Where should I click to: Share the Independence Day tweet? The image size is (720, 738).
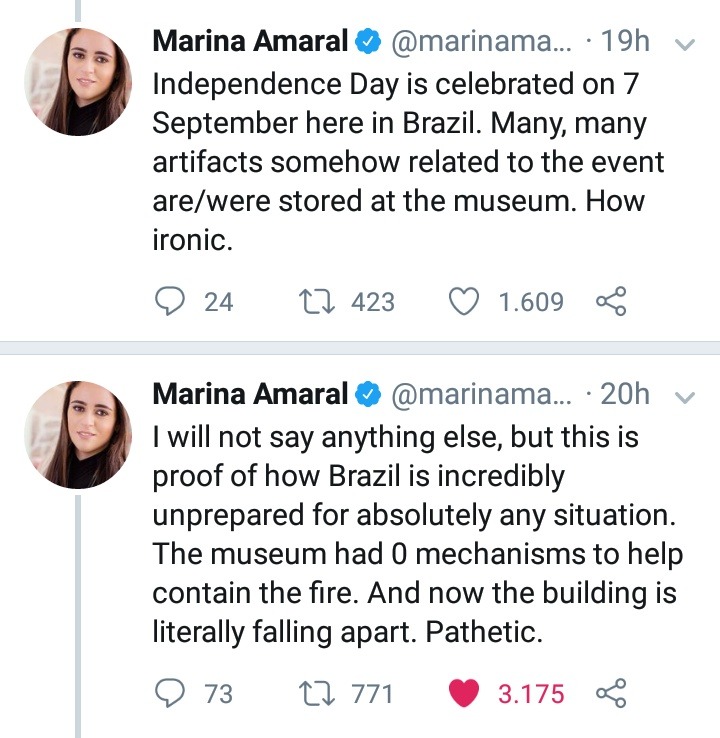(611, 301)
